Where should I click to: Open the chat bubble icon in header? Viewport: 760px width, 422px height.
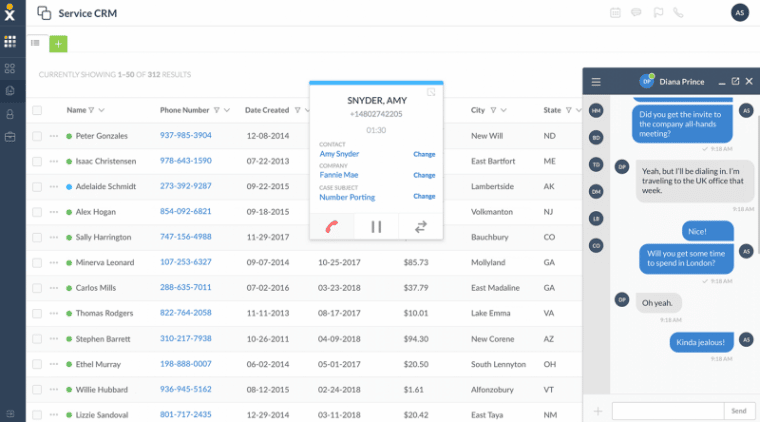point(636,13)
